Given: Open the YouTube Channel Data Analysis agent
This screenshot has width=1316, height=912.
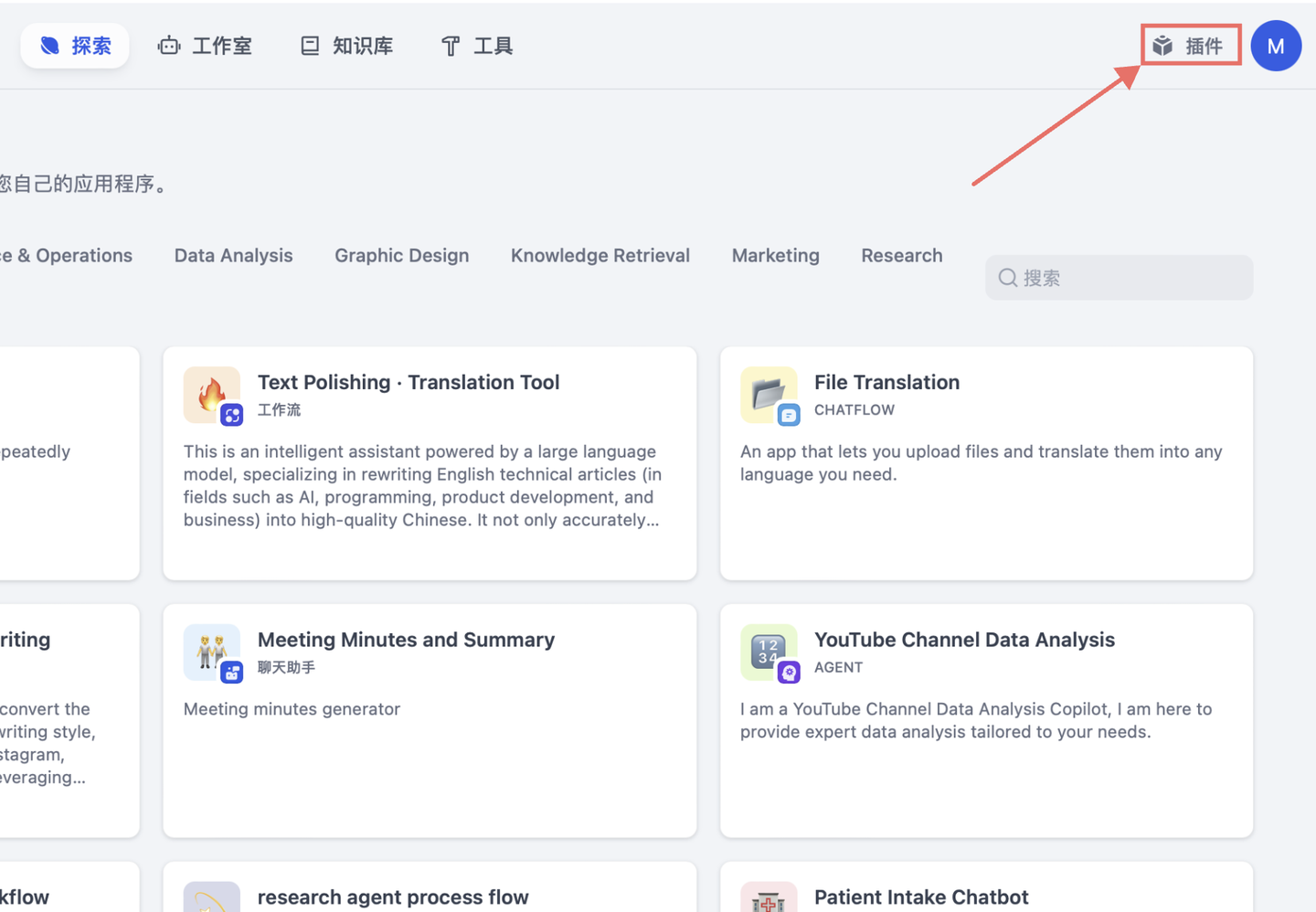Looking at the screenshot, I should pyautogui.click(x=985, y=719).
